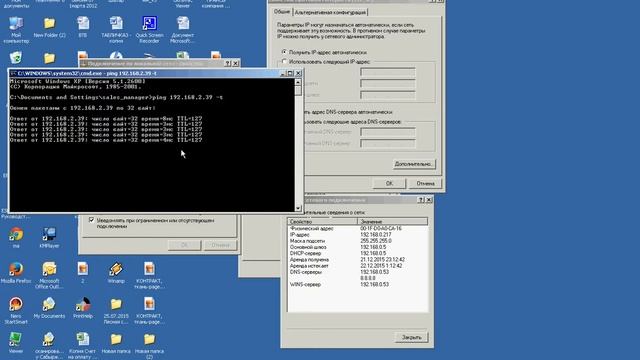Select the Основной шлюз row
Image resolution: width=640 pixels, height=360 pixels.
[358, 247]
